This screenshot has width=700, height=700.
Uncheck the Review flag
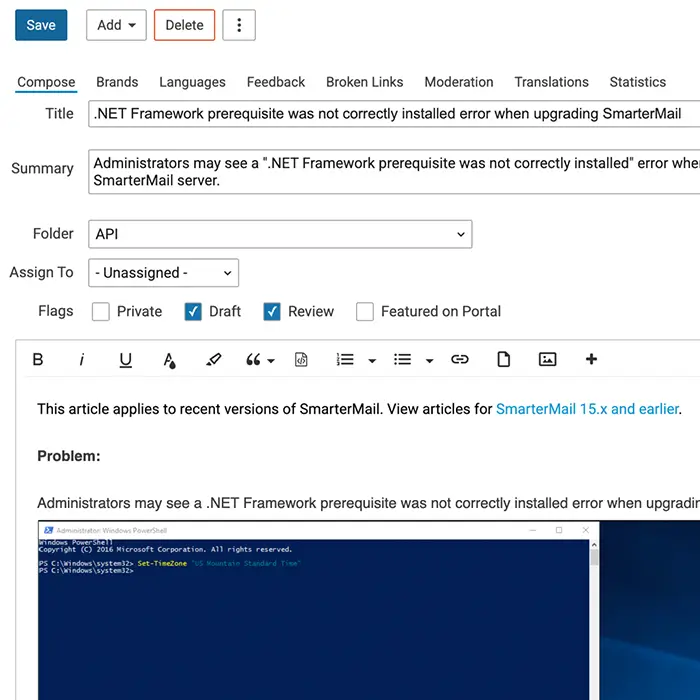[x=272, y=312]
